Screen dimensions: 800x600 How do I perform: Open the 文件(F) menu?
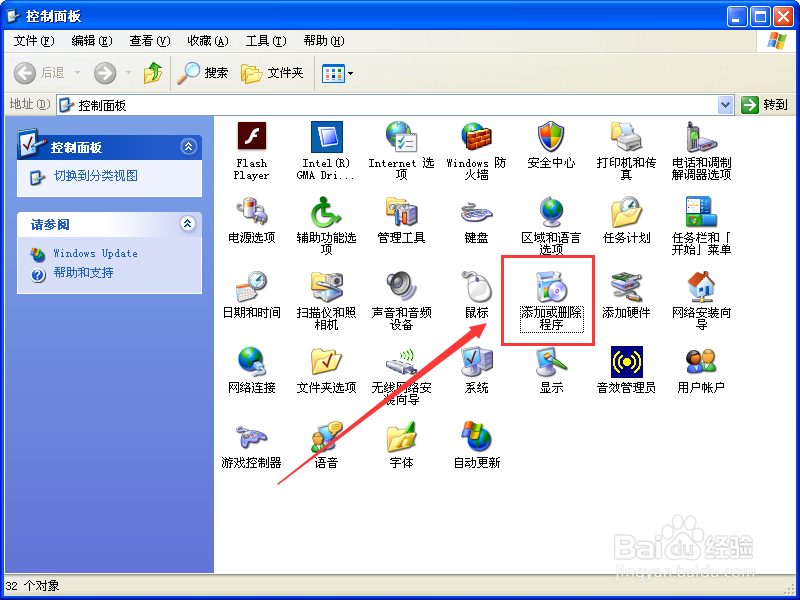[34, 41]
